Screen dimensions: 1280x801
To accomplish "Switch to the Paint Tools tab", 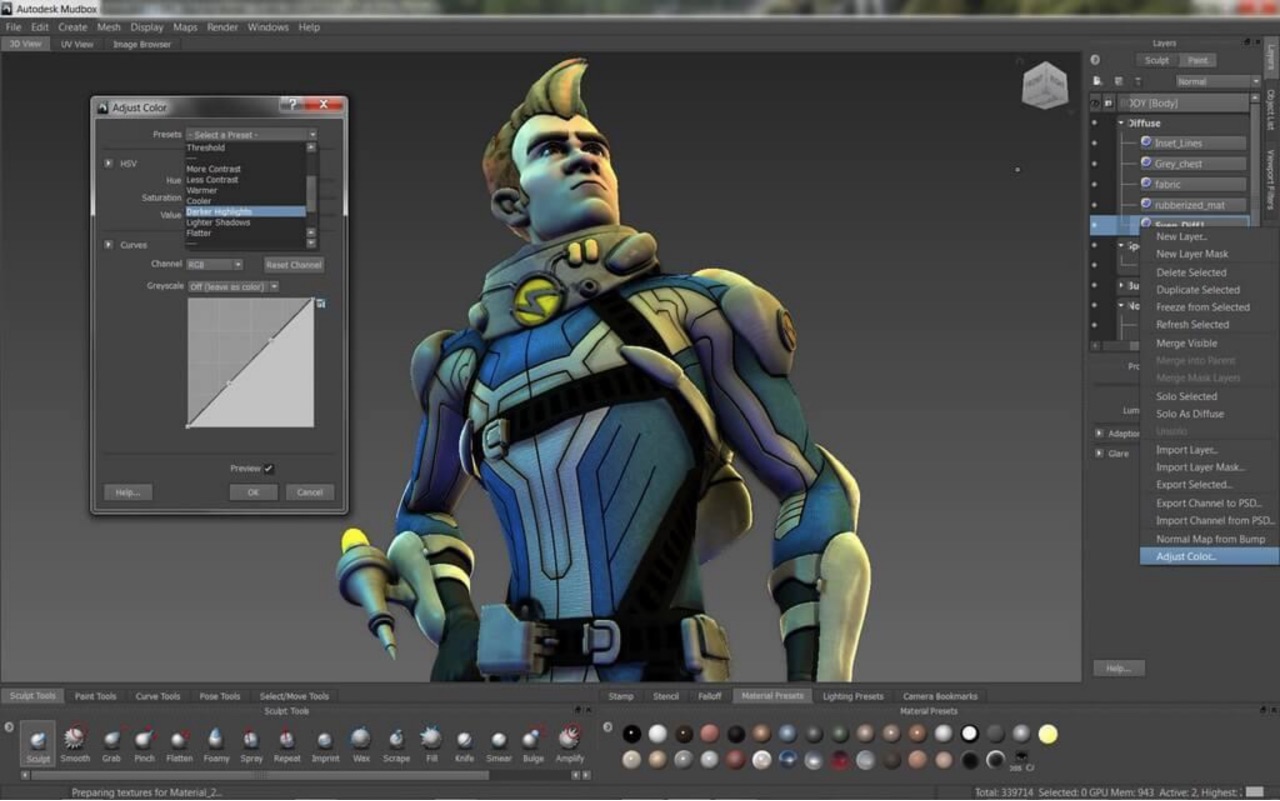I will 96,696.
